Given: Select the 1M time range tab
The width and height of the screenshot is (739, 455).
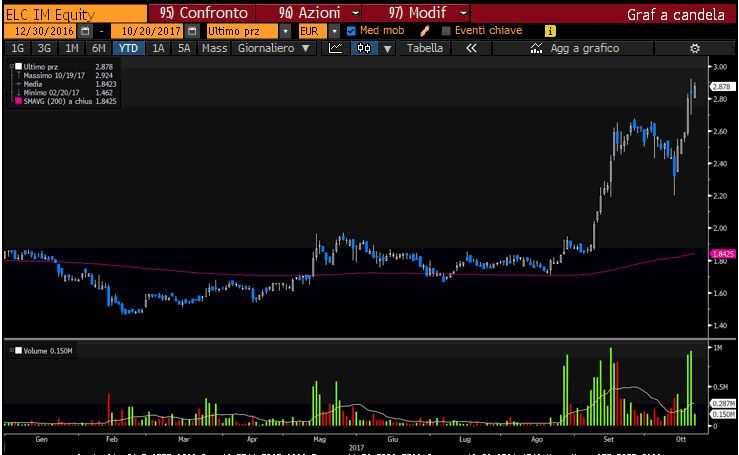Looking at the screenshot, I should click(x=72, y=48).
